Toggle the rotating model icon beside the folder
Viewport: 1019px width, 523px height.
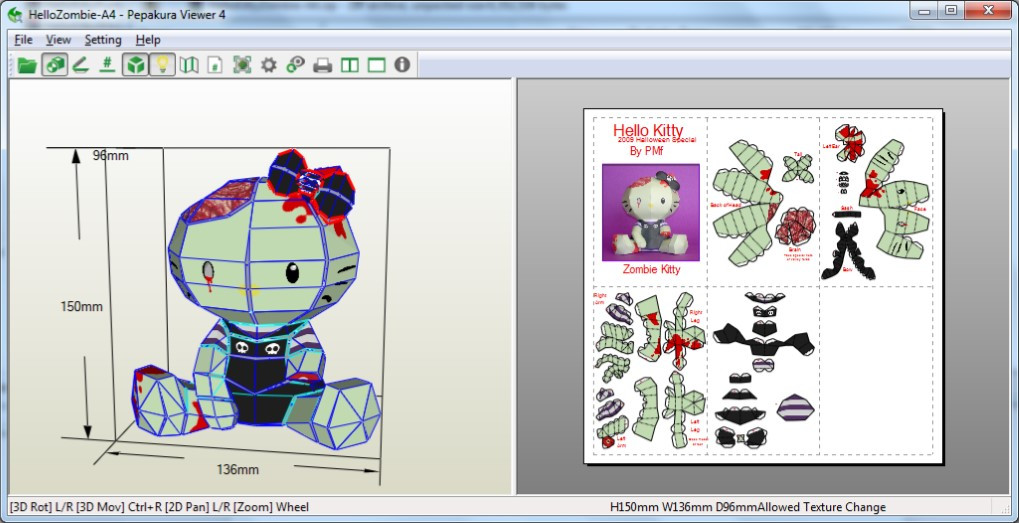click(55, 65)
